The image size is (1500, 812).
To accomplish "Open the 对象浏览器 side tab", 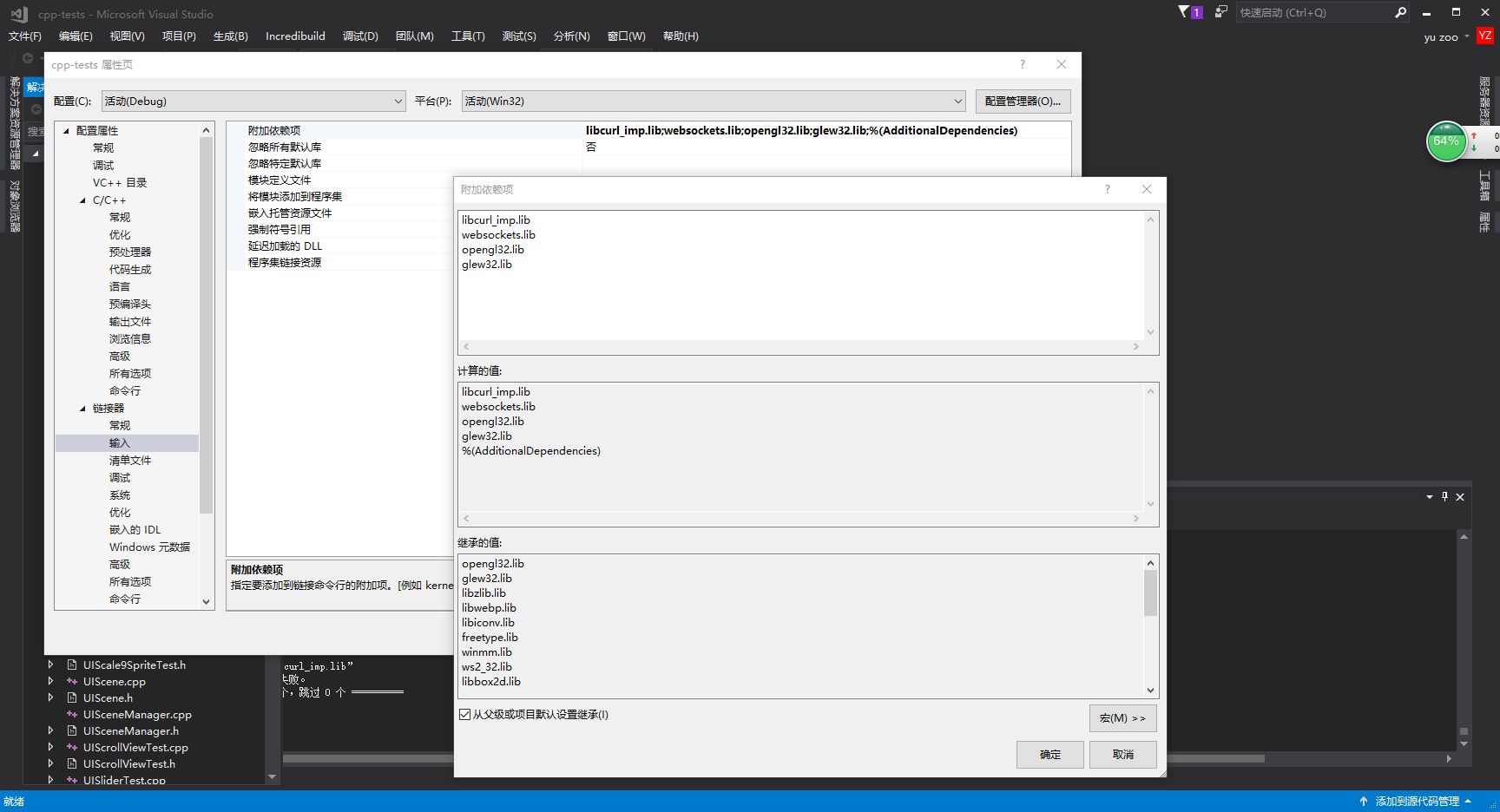I will click(15, 206).
